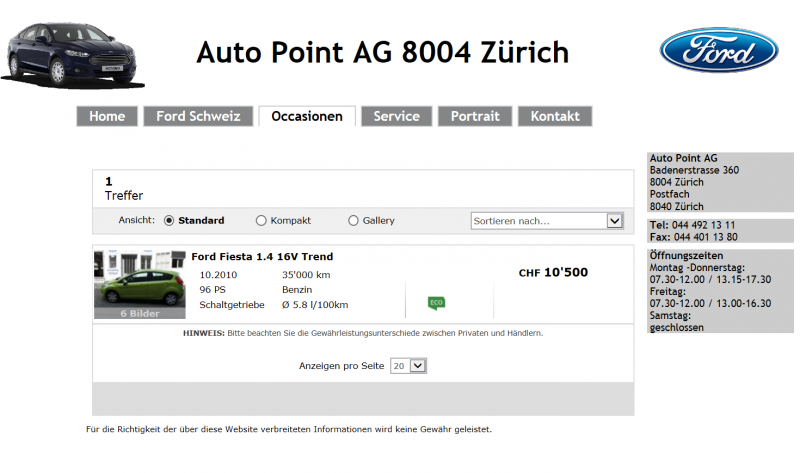This screenshot has width=800, height=473.
Task: Click the telephone number 044 492 13 11
Action: tap(704, 225)
